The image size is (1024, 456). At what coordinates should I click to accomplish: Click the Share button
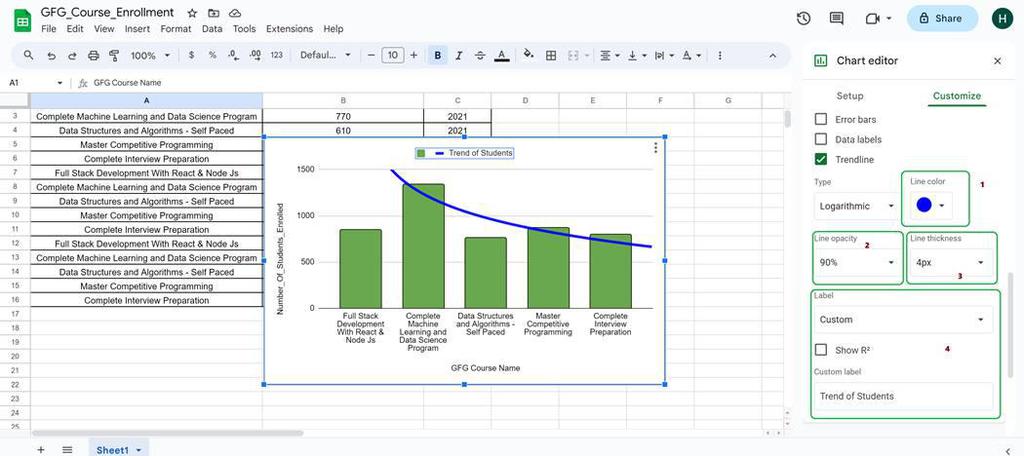coord(942,18)
